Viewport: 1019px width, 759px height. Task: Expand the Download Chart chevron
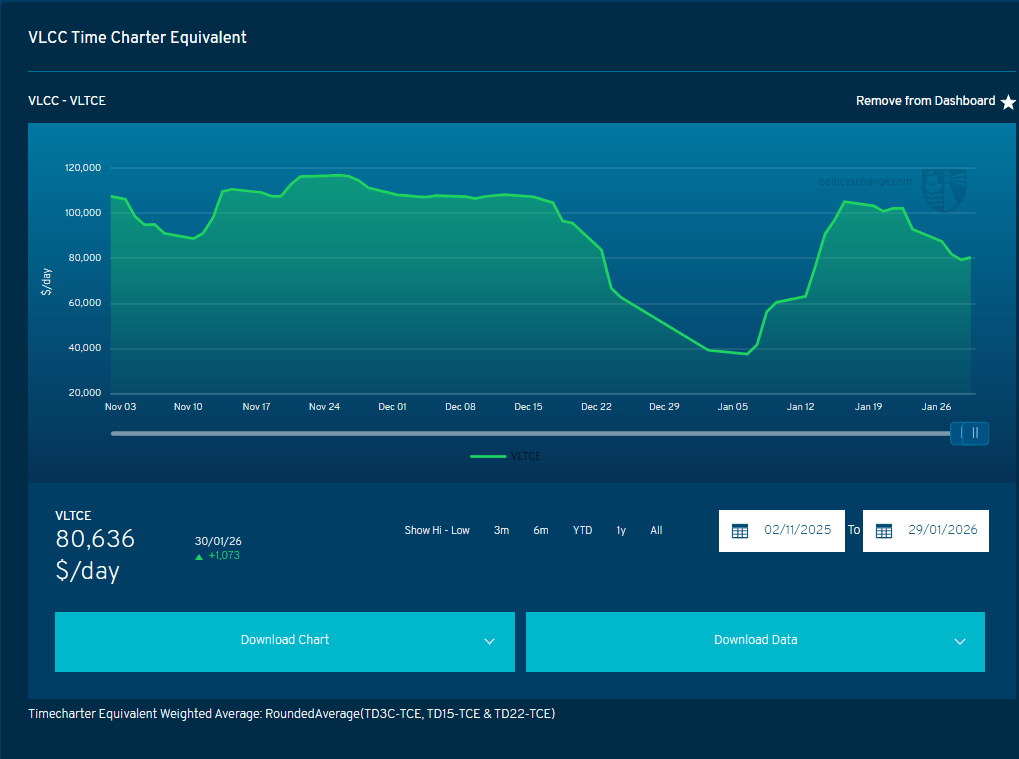coord(489,641)
